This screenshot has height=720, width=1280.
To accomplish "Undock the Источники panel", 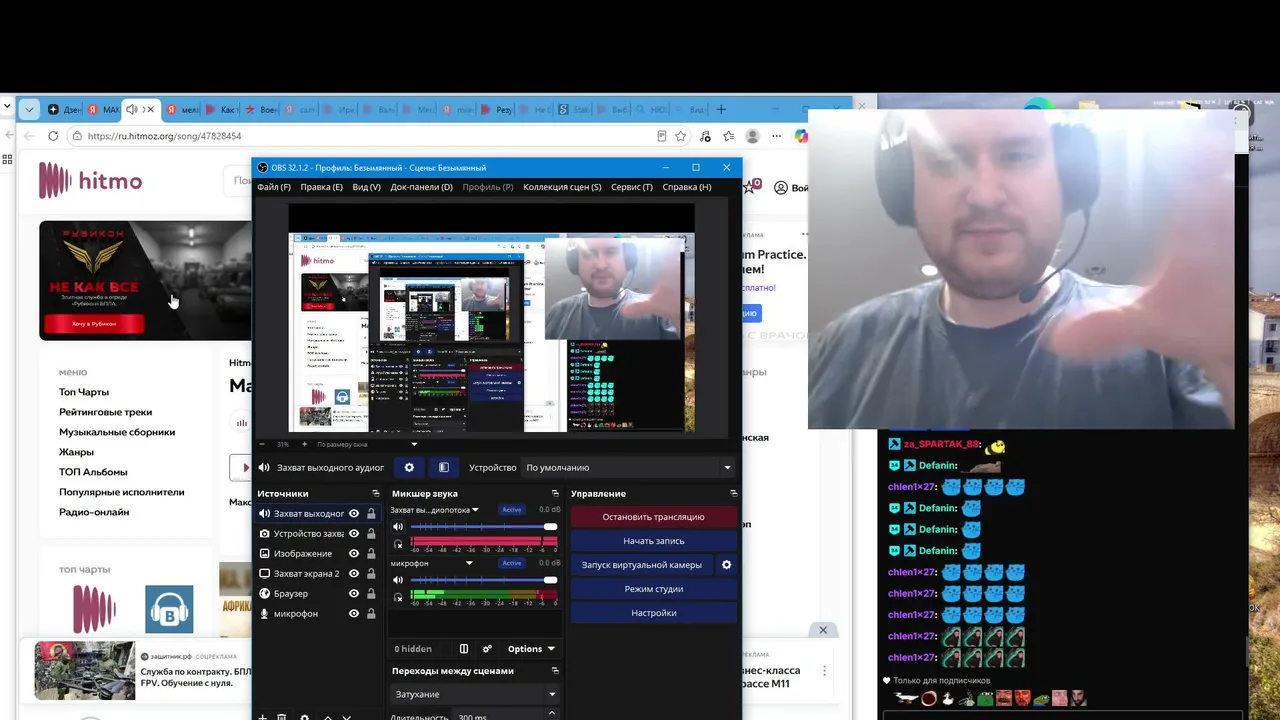I will point(376,494).
